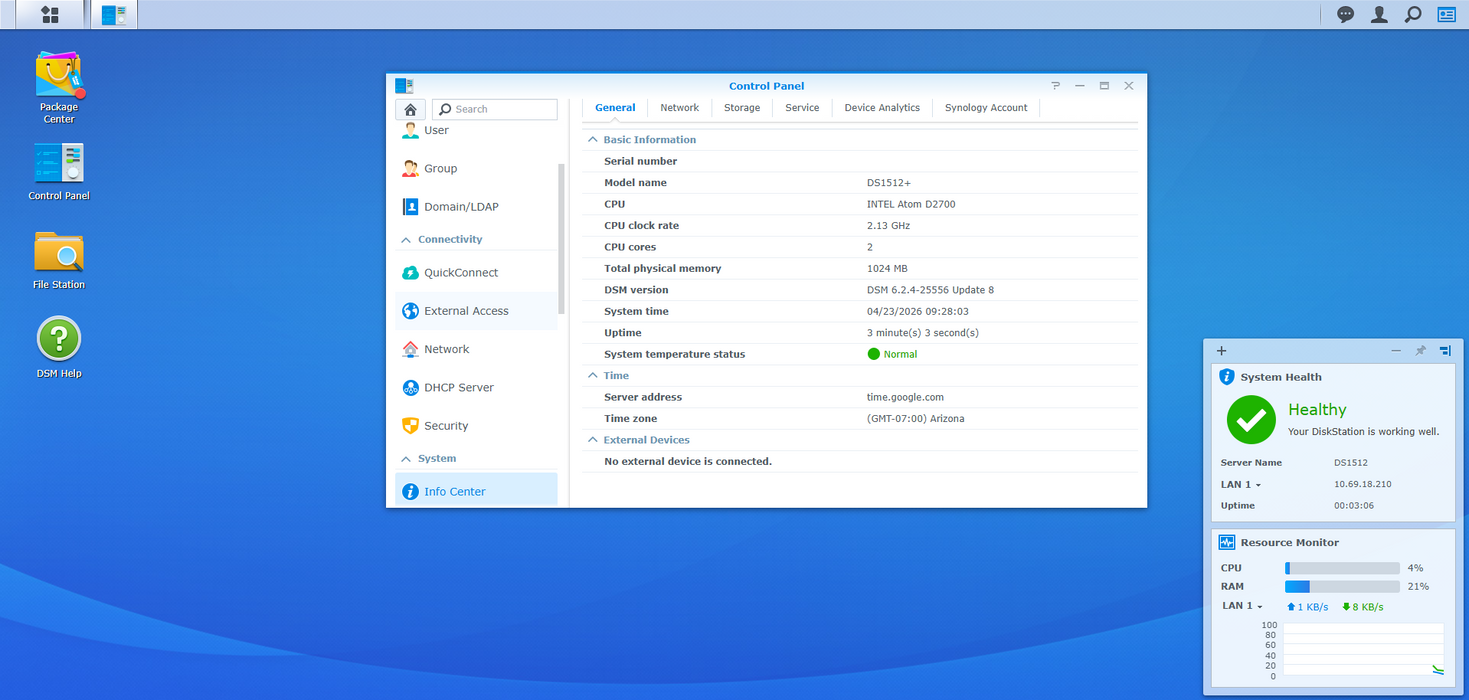Add a widget with plus icon
The image size is (1469, 700).
pyautogui.click(x=1221, y=350)
